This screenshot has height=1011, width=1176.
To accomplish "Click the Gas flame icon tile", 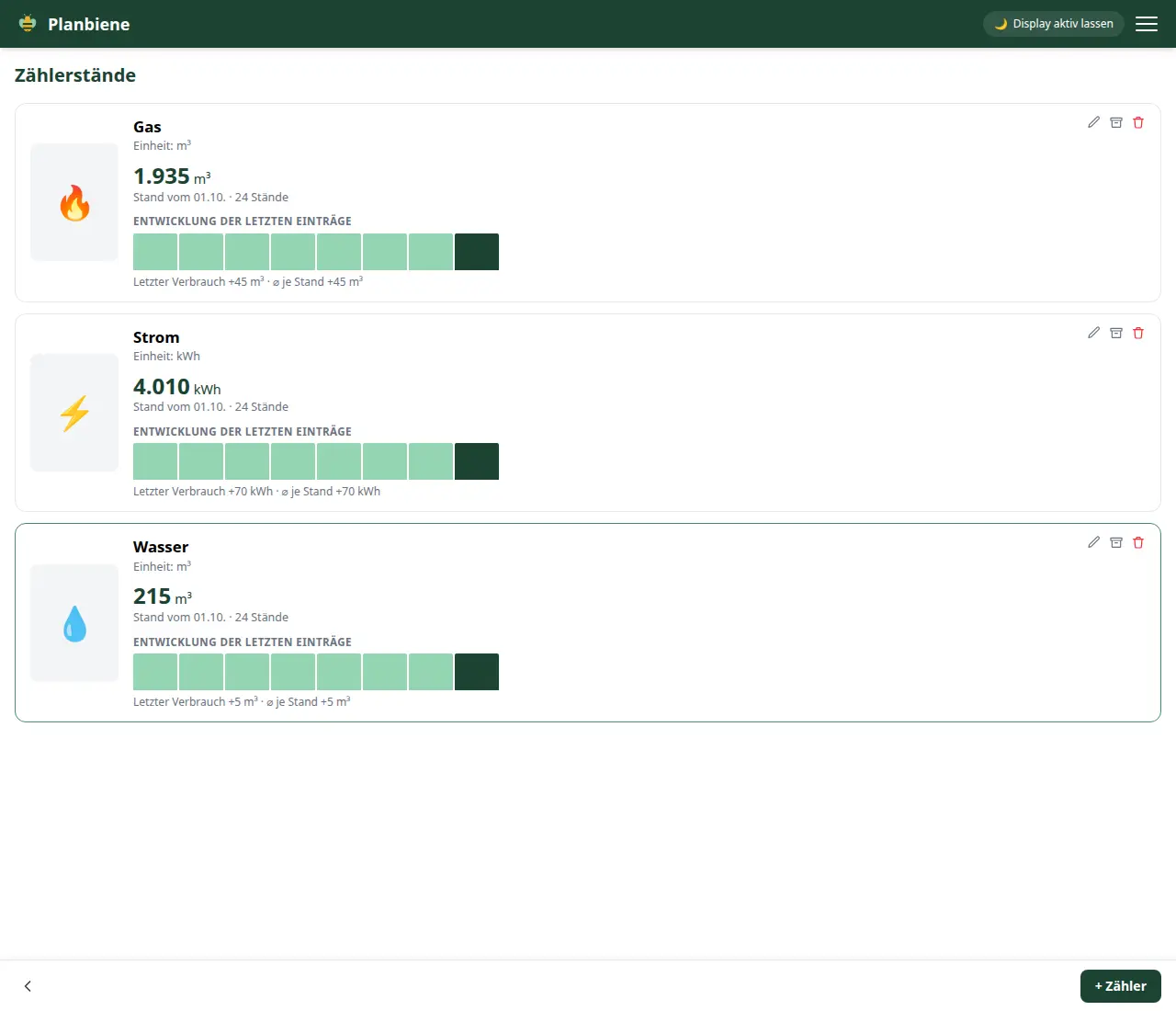I will [x=74, y=202].
